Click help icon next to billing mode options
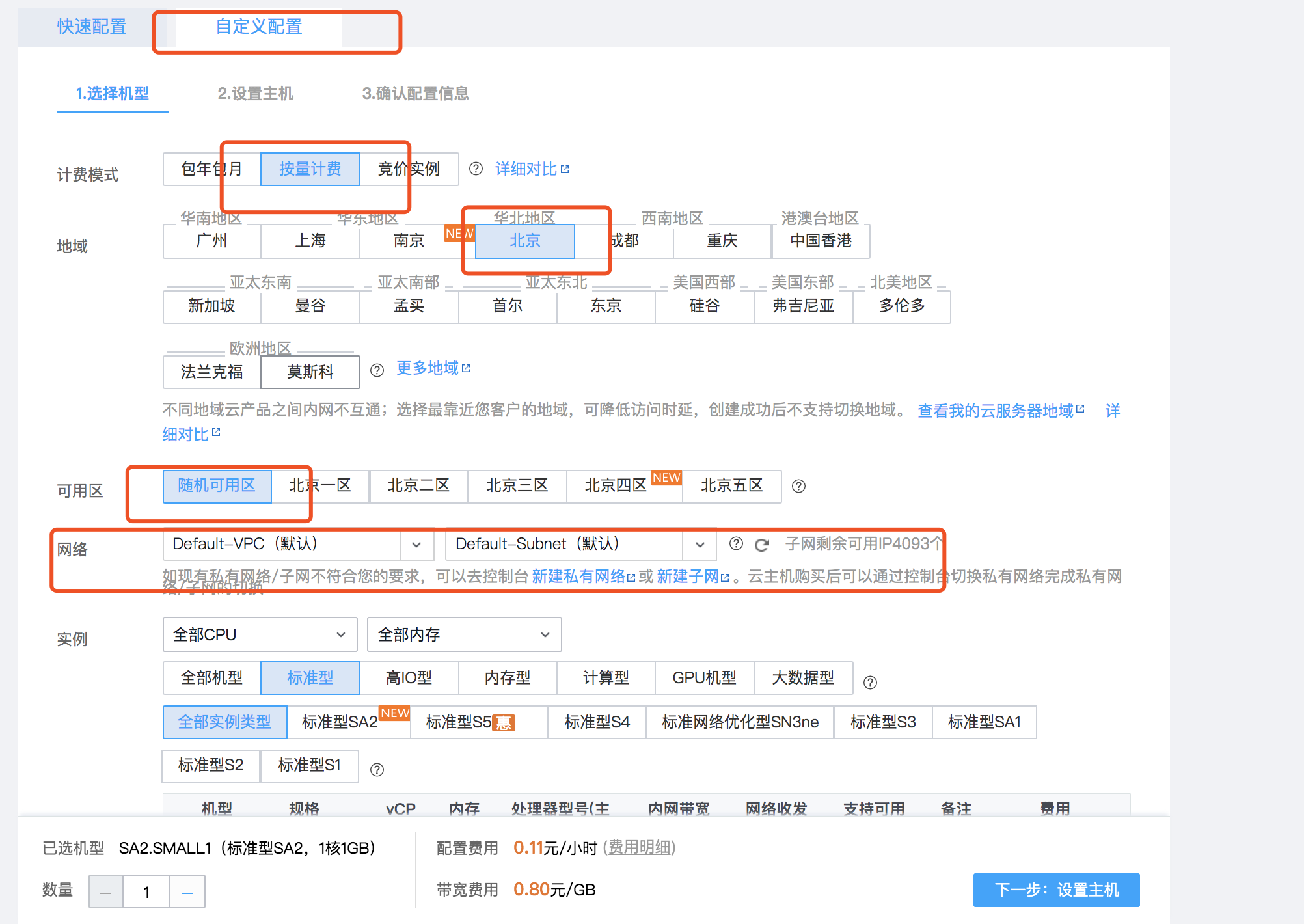Screen dimensions: 1304x924 (x=476, y=169)
